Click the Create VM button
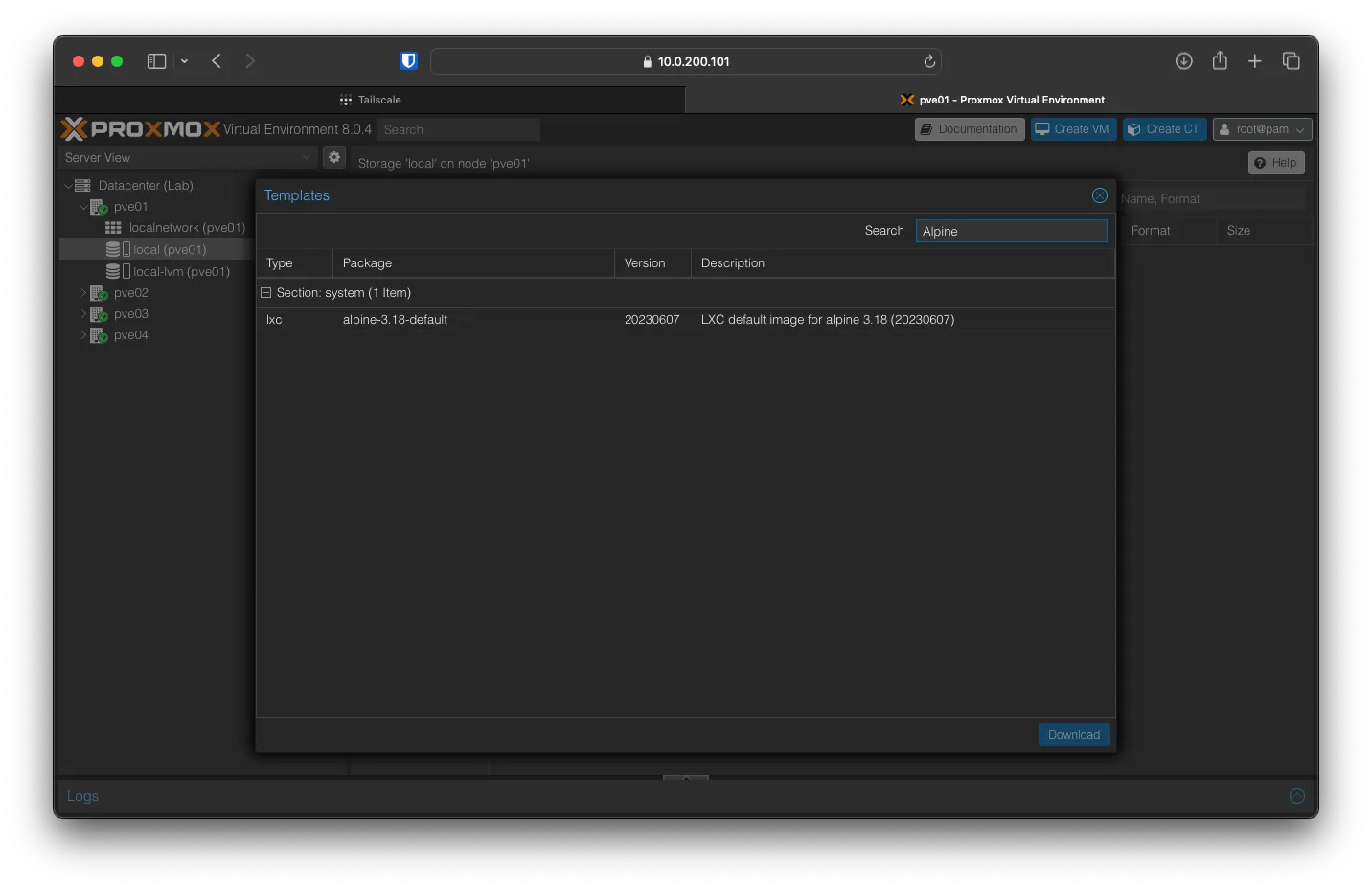 1073,129
